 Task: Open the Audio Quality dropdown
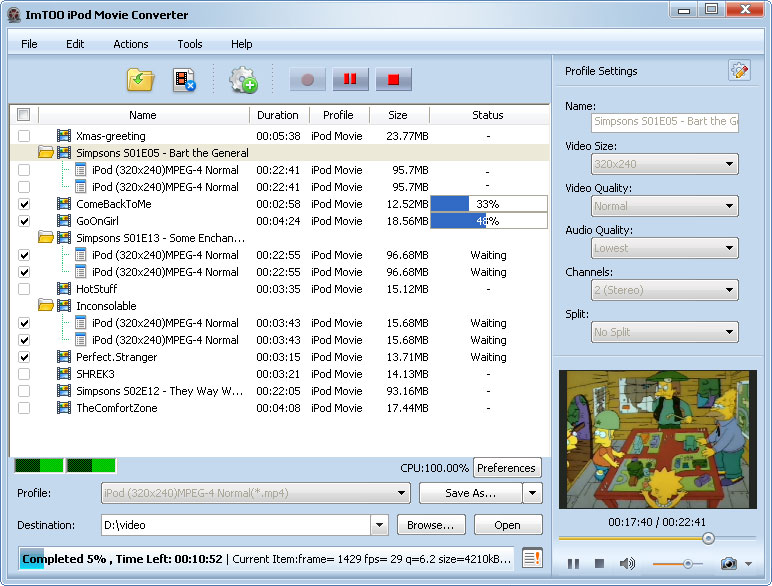pos(665,248)
